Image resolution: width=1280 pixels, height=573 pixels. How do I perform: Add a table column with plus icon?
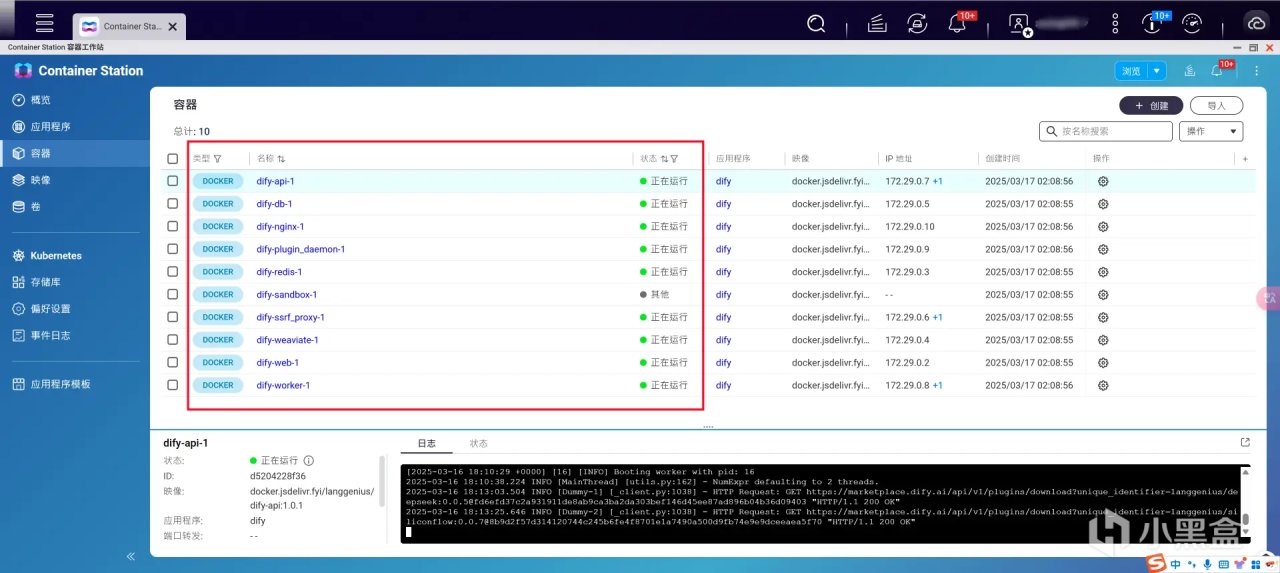pyautogui.click(x=1245, y=159)
